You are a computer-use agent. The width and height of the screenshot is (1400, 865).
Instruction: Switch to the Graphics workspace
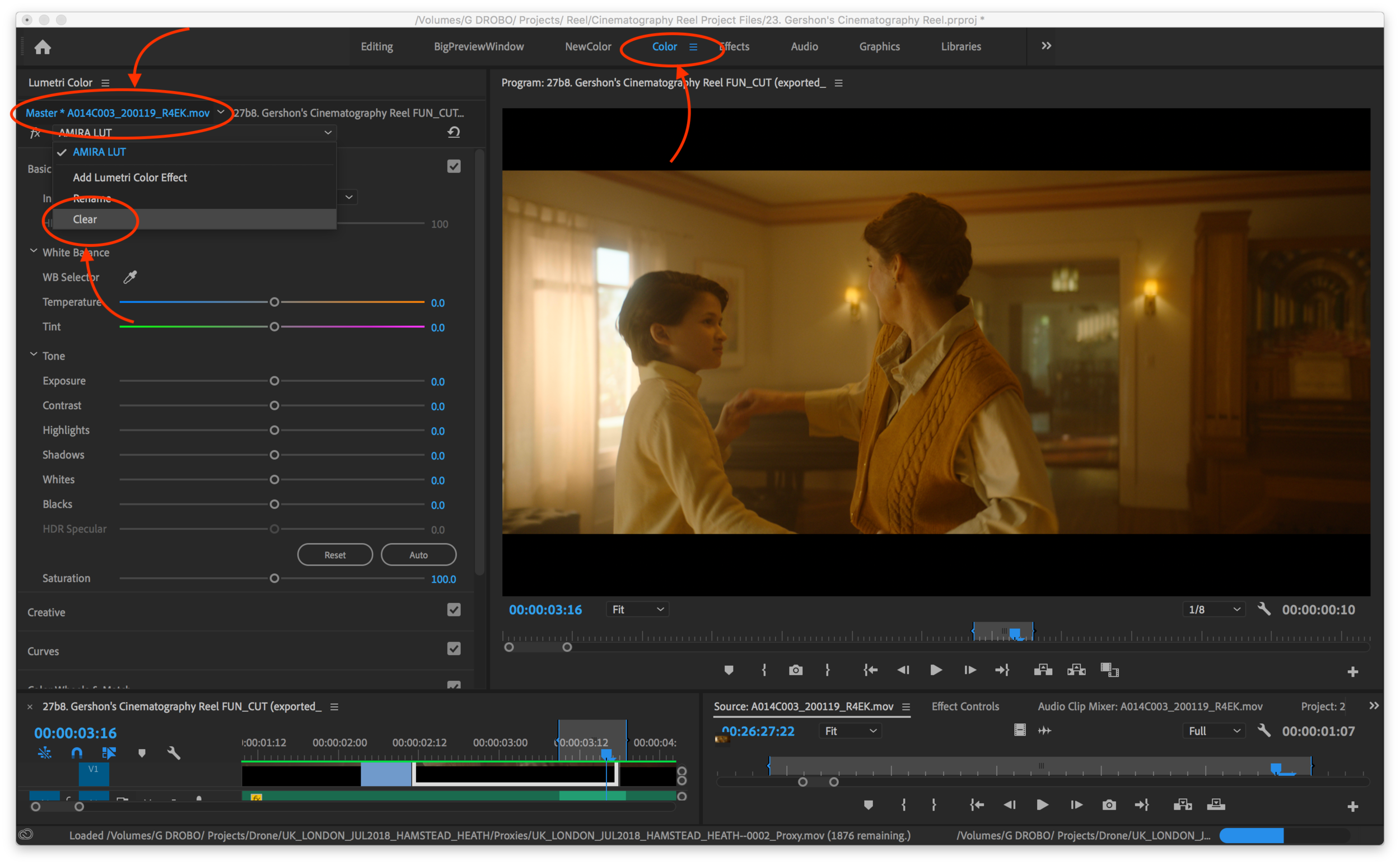click(879, 46)
